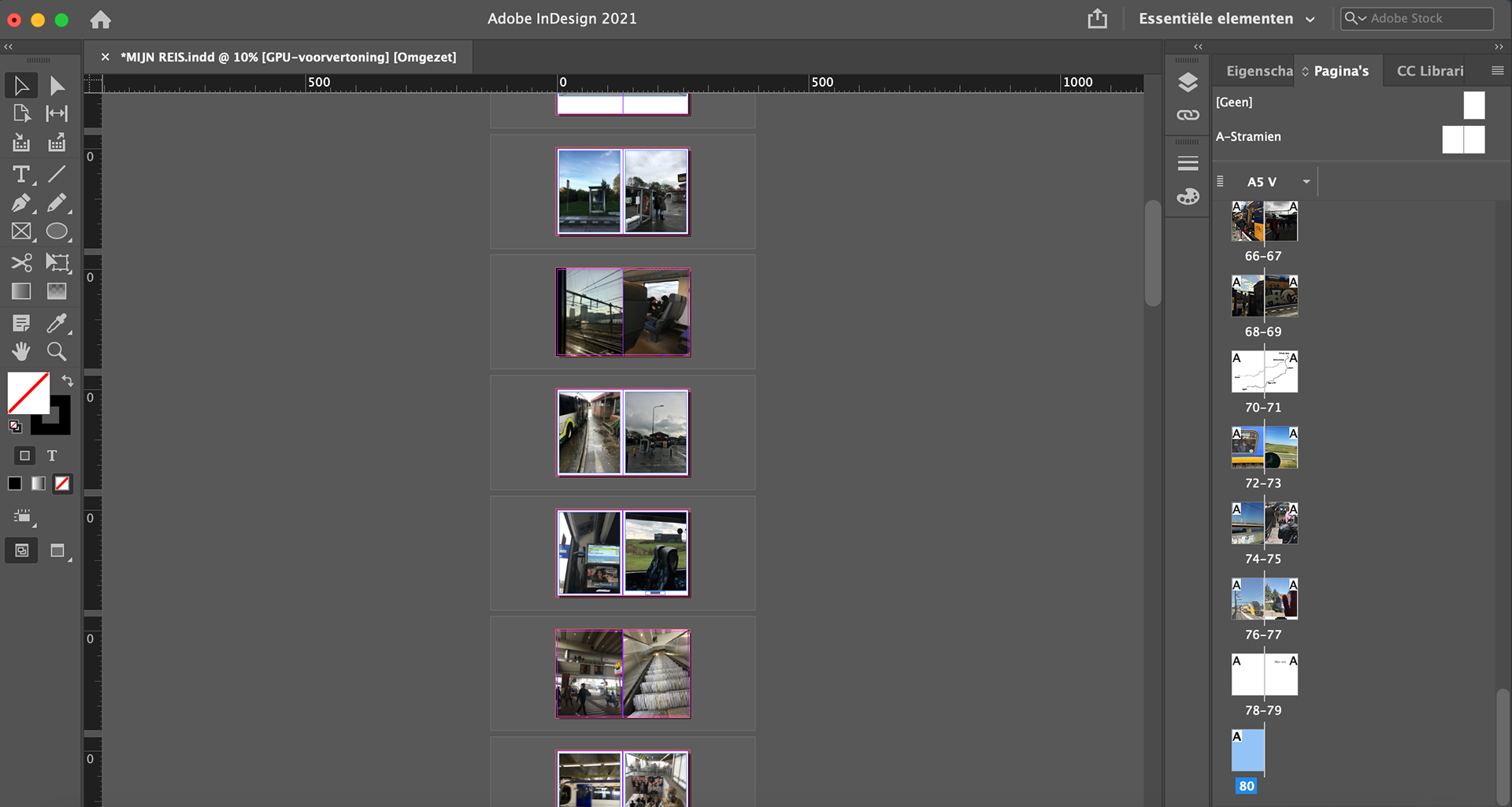Select the Zoom tool magnifier
This screenshot has width=1512, height=807.
pyautogui.click(x=57, y=351)
